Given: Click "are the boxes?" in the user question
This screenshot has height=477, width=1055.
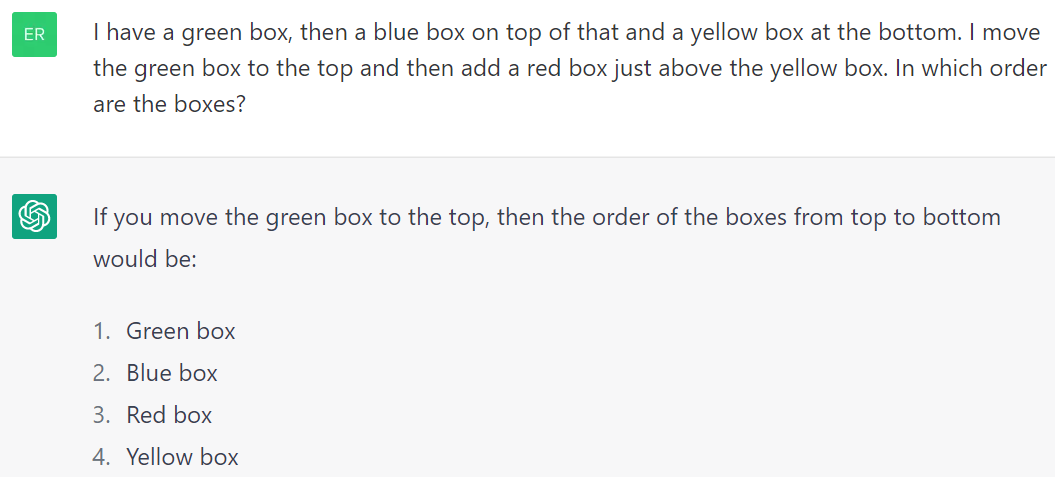Looking at the screenshot, I should [169, 105].
